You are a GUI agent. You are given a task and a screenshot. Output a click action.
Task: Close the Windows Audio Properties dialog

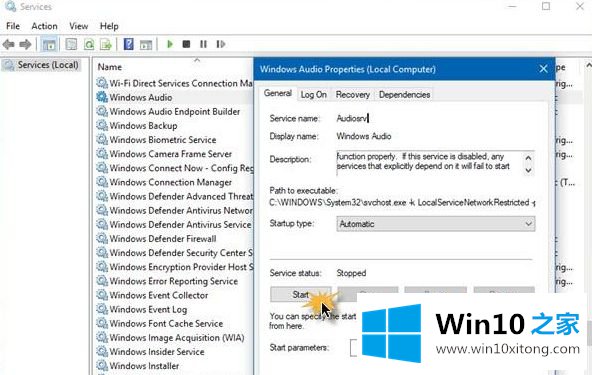(543, 69)
